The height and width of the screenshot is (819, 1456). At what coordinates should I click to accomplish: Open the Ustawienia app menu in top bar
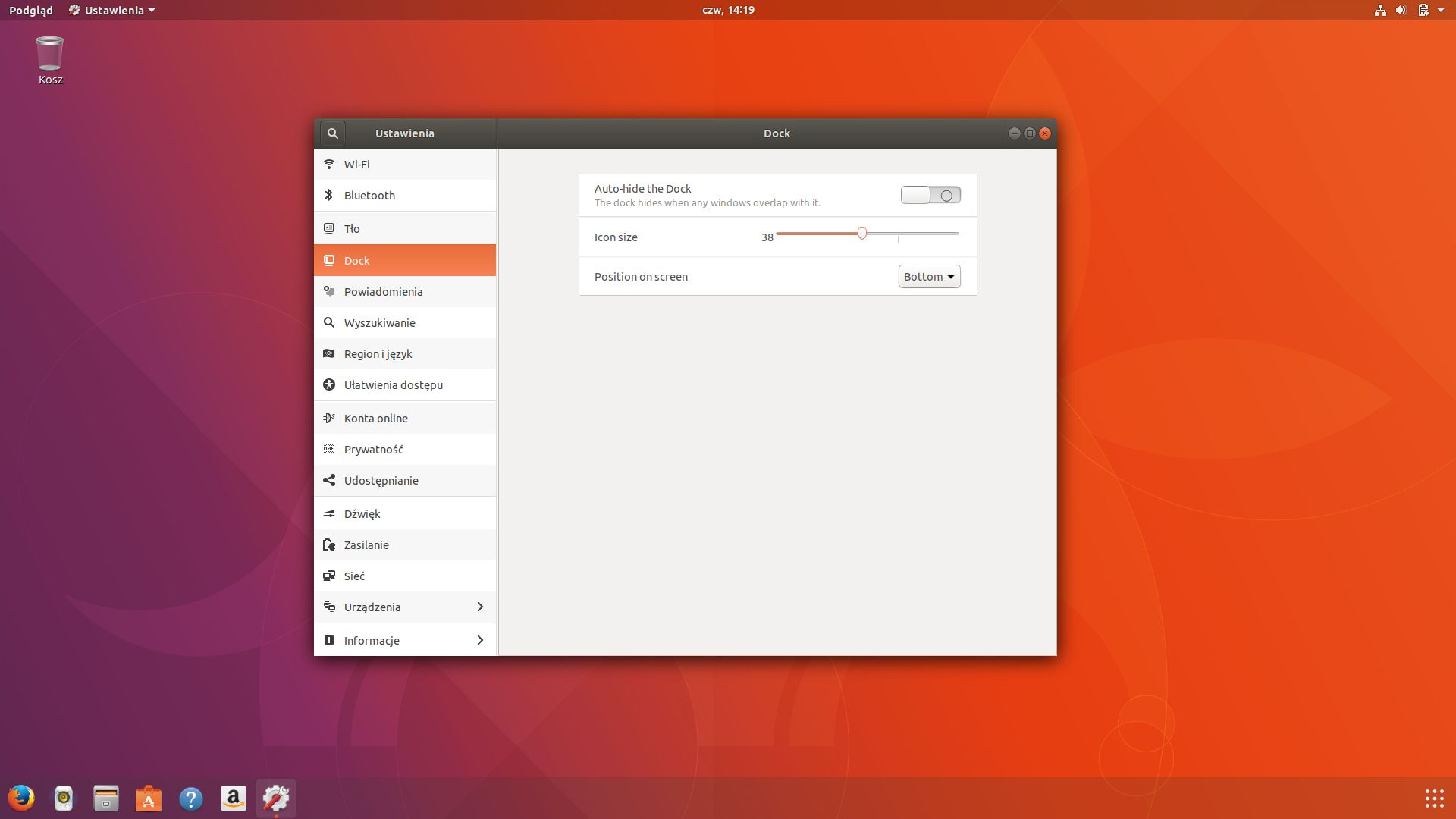tap(112, 10)
